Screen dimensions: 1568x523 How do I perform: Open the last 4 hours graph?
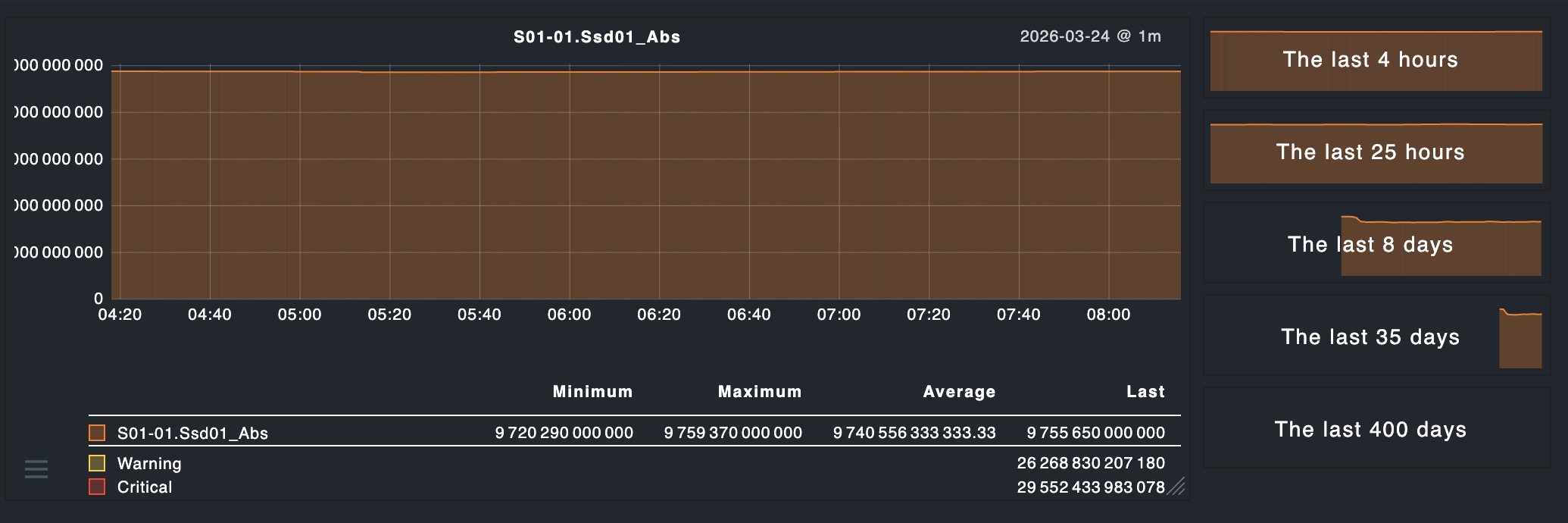click(1376, 60)
